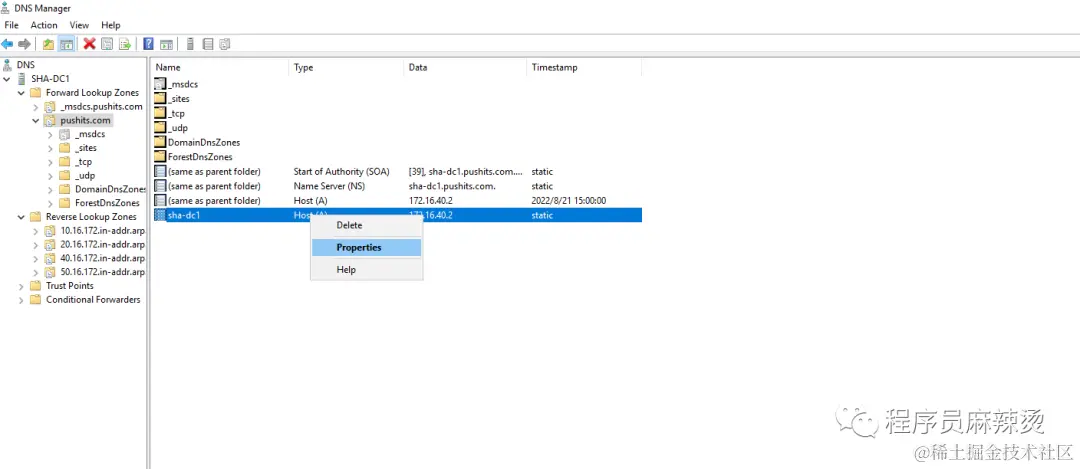Collapse the SHA-DC1 server node

click(x=7, y=79)
